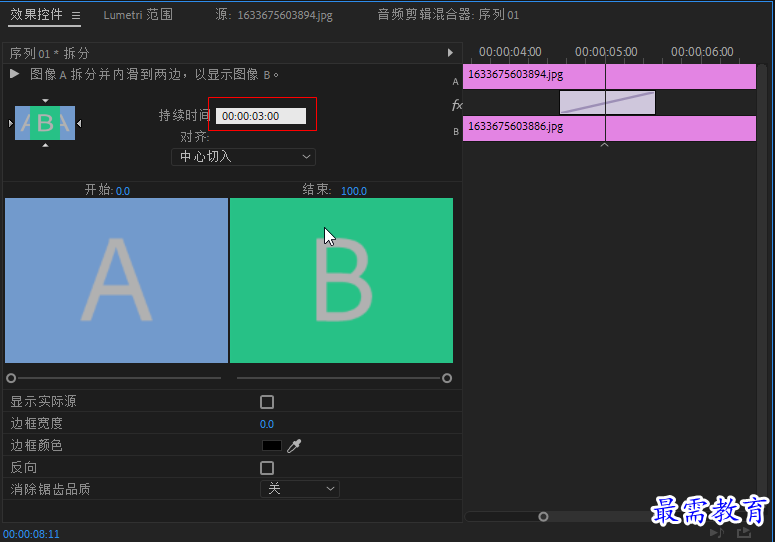Open the 消除锯齿品质 dropdown
This screenshot has width=775, height=542.
pyautogui.click(x=300, y=489)
